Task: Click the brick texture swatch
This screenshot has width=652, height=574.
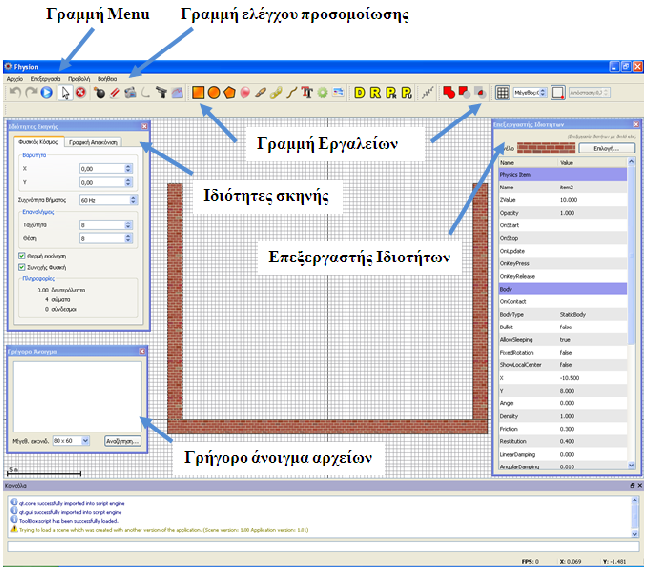Action: pos(546,148)
